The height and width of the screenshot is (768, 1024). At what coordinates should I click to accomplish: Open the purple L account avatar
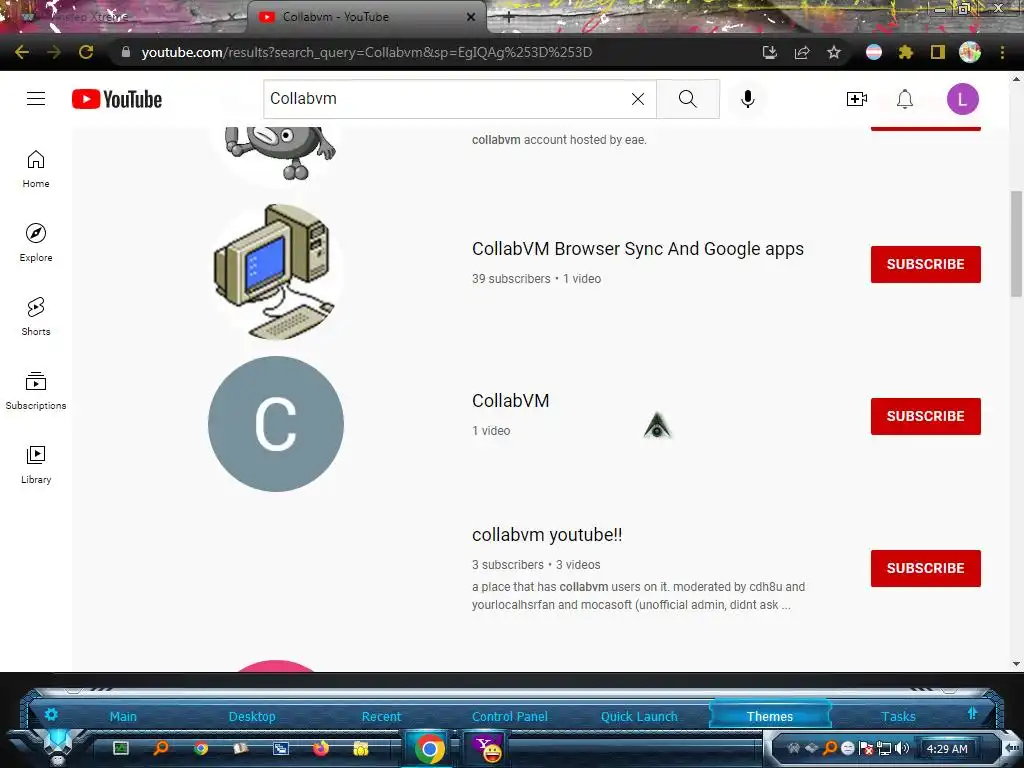(x=963, y=99)
